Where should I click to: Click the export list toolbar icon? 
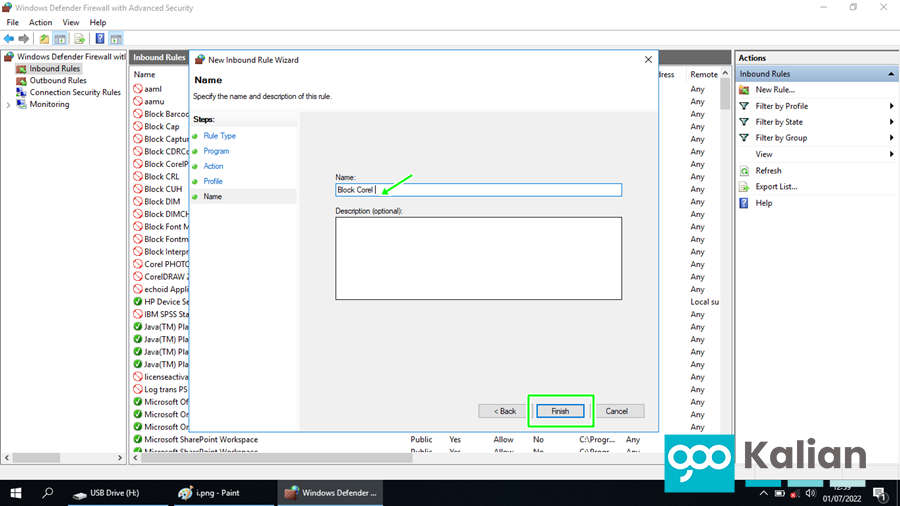80,39
